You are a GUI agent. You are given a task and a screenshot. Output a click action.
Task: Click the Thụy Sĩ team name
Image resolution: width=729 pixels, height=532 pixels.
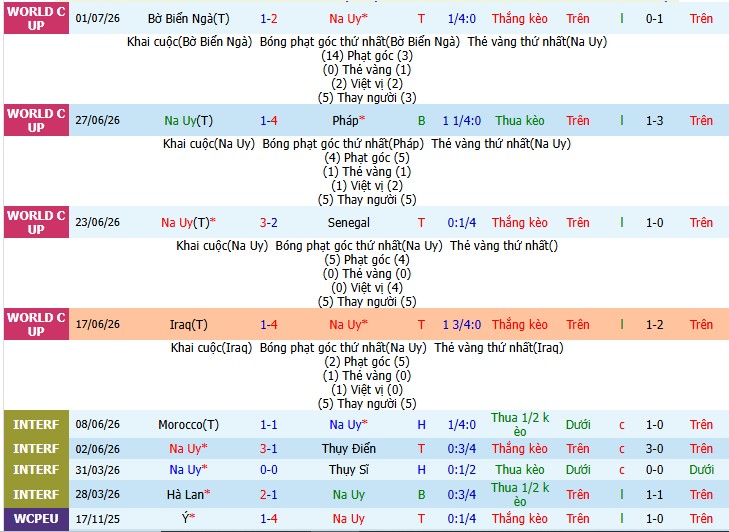[x=349, y=470]
